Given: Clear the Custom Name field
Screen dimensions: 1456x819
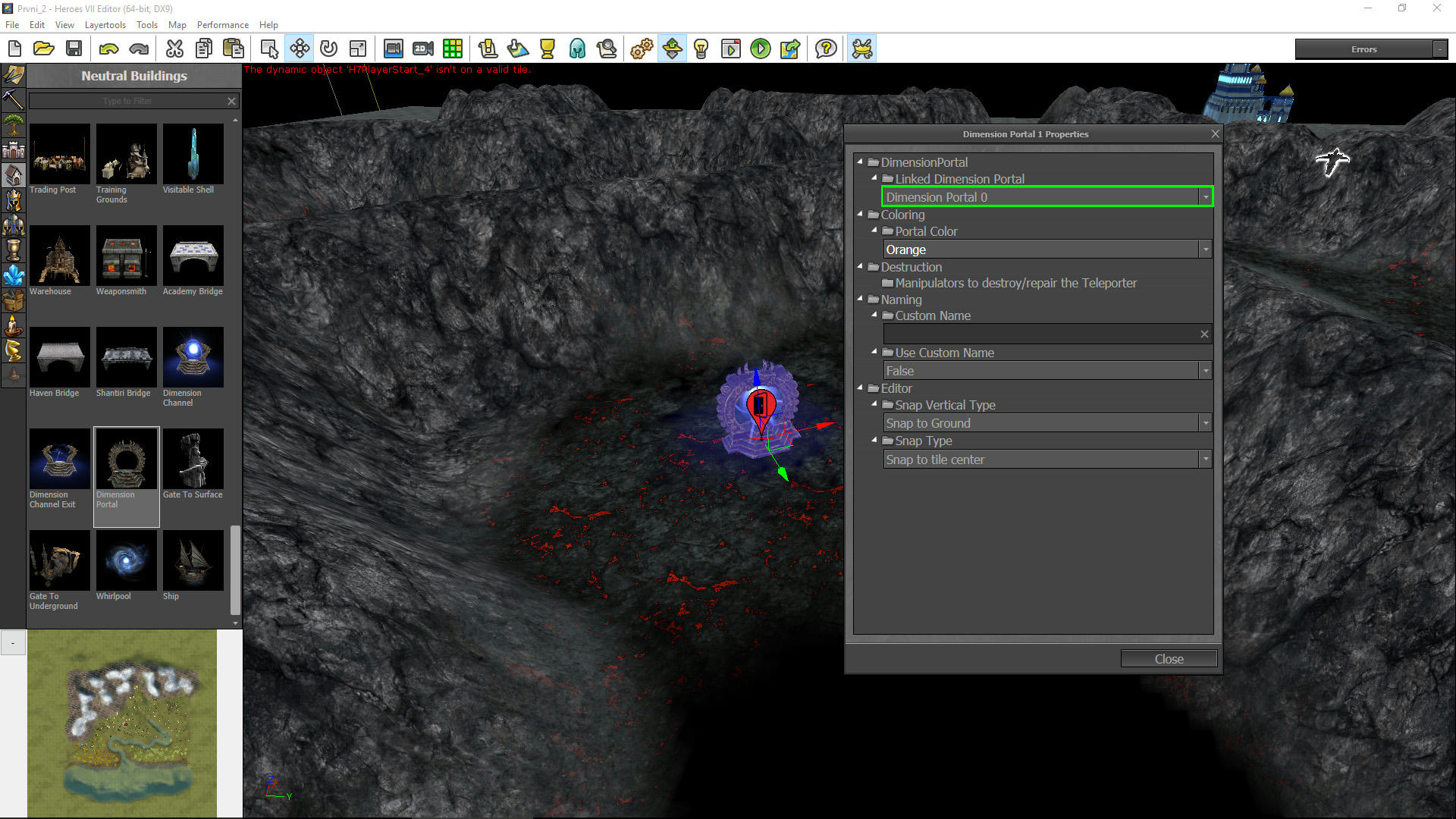Looking at the screenshot, I should click(1204, 334).
